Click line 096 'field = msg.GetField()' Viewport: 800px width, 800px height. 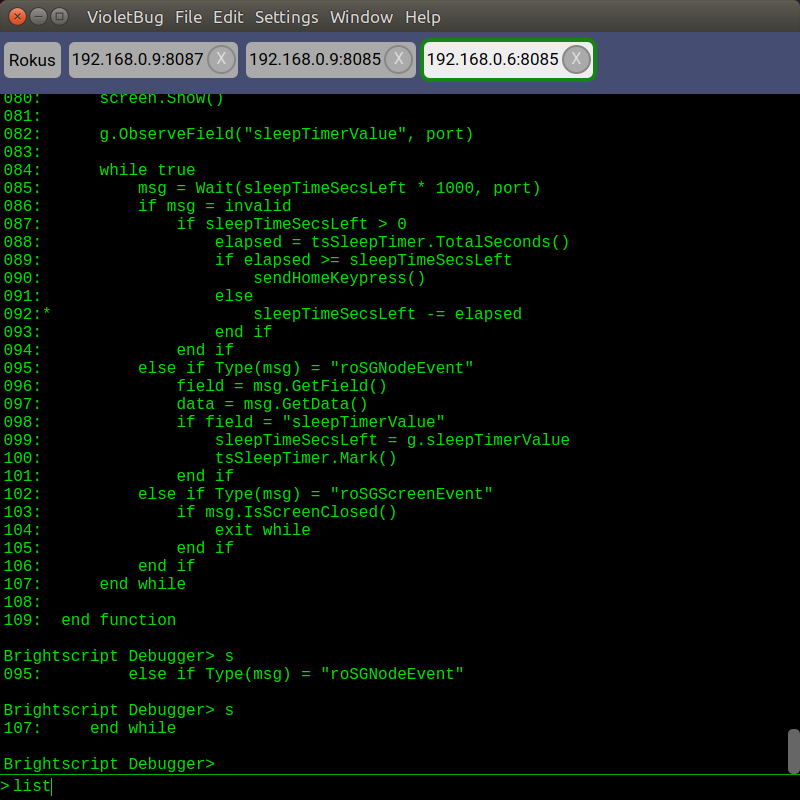282,386
